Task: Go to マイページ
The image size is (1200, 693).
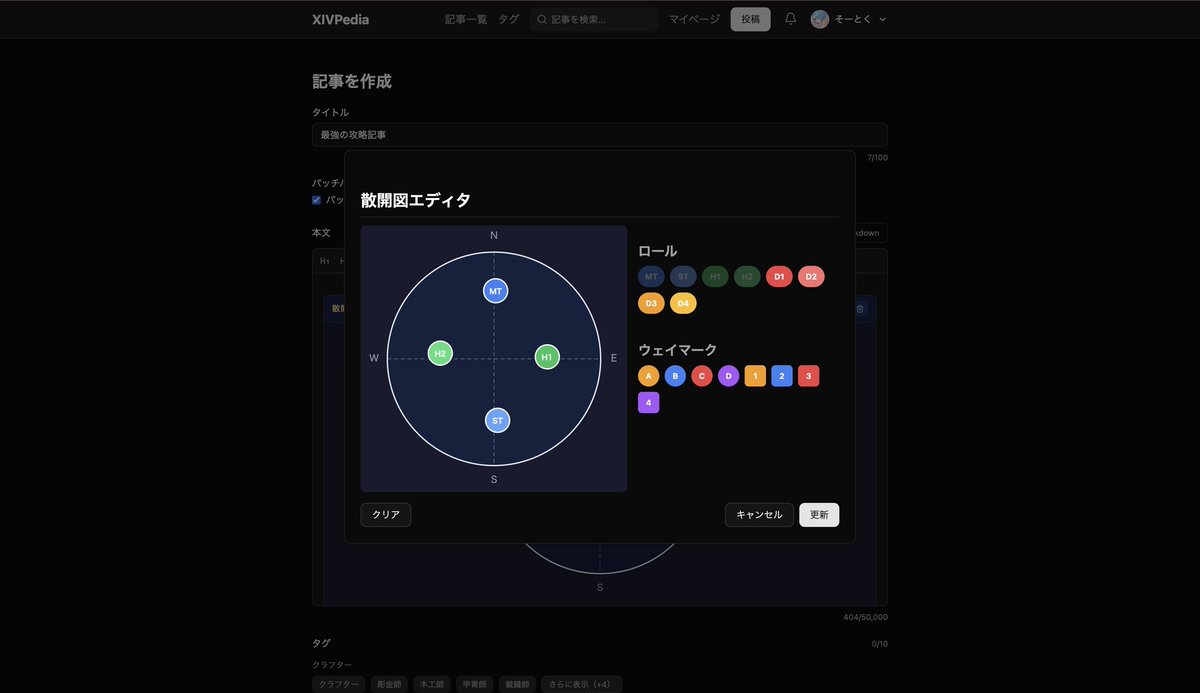Action: 694,19
